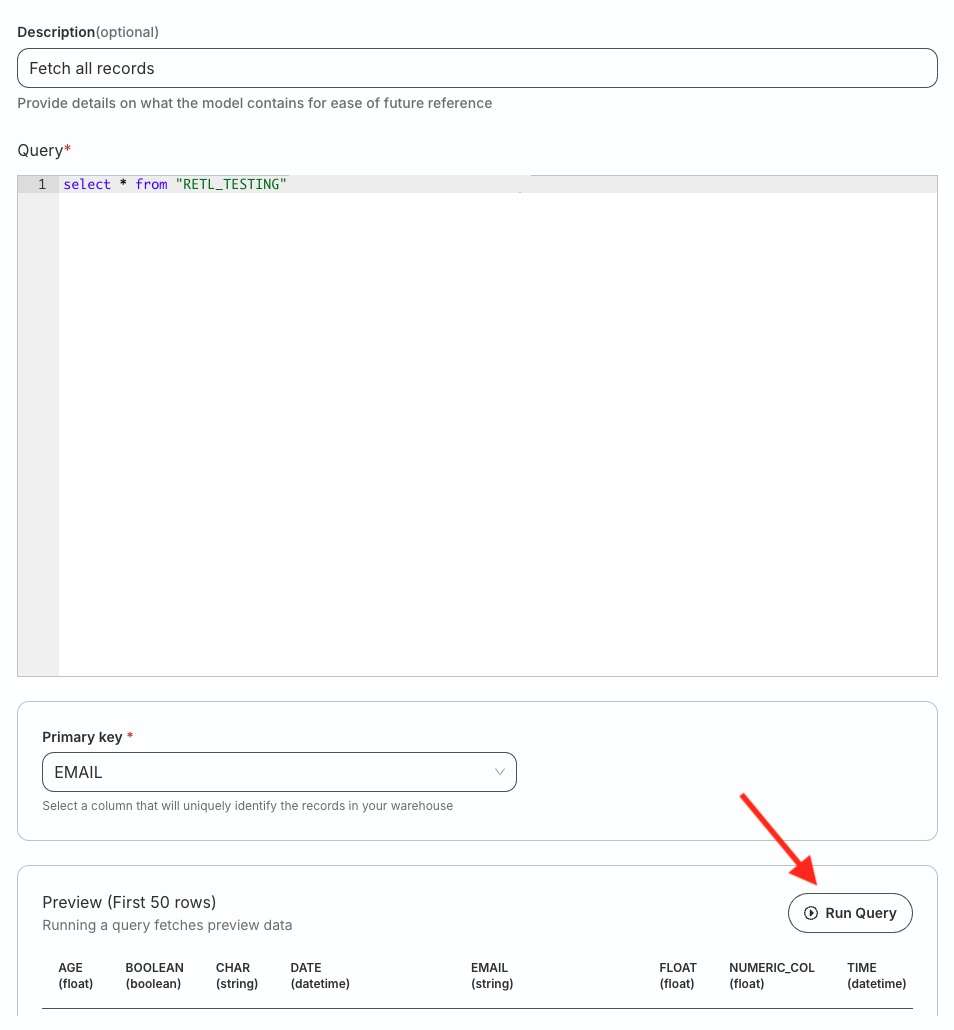The width and height of the screenshot is (954, 1030).
Task: Select the AGE (float) column header
Action: 75,975
